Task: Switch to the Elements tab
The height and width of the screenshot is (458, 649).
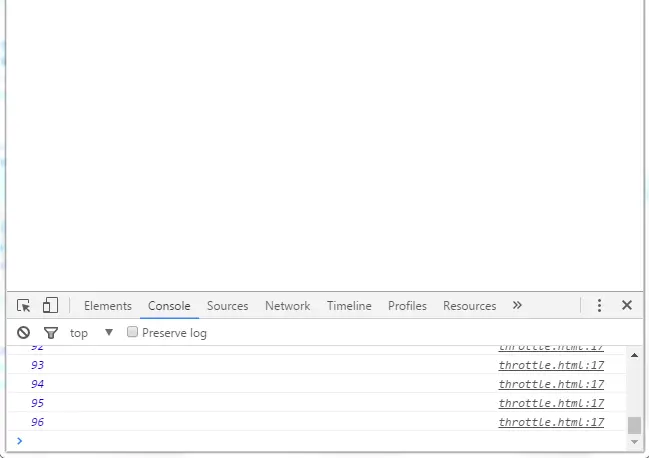Action: (108, 306)
